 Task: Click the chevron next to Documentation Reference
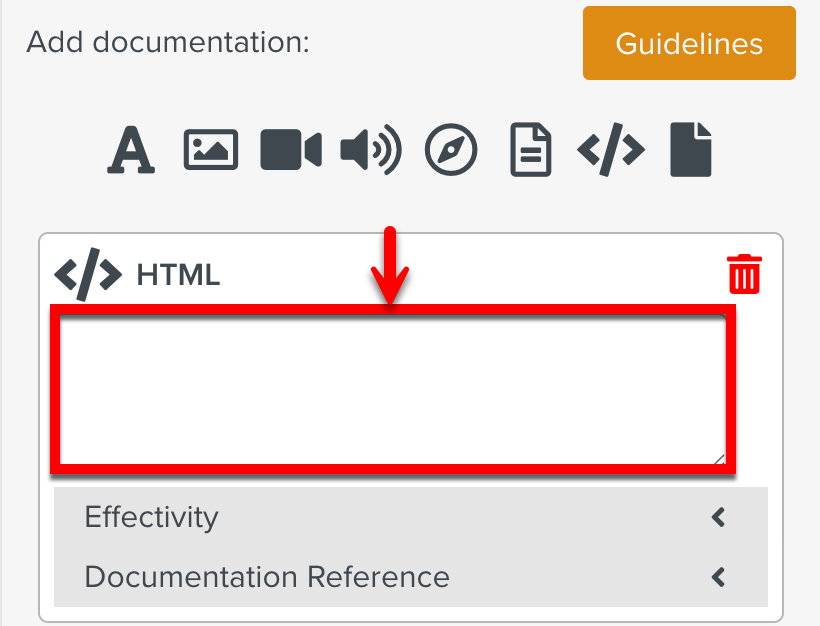717,577
